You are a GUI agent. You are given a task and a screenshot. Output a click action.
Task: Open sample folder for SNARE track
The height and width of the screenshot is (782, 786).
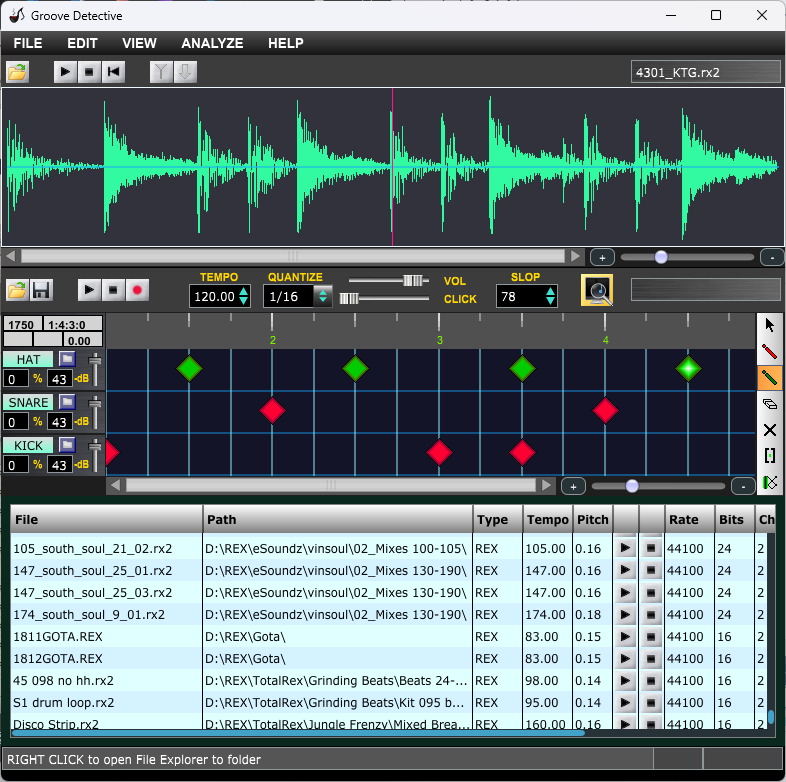[x=67, y=402]
